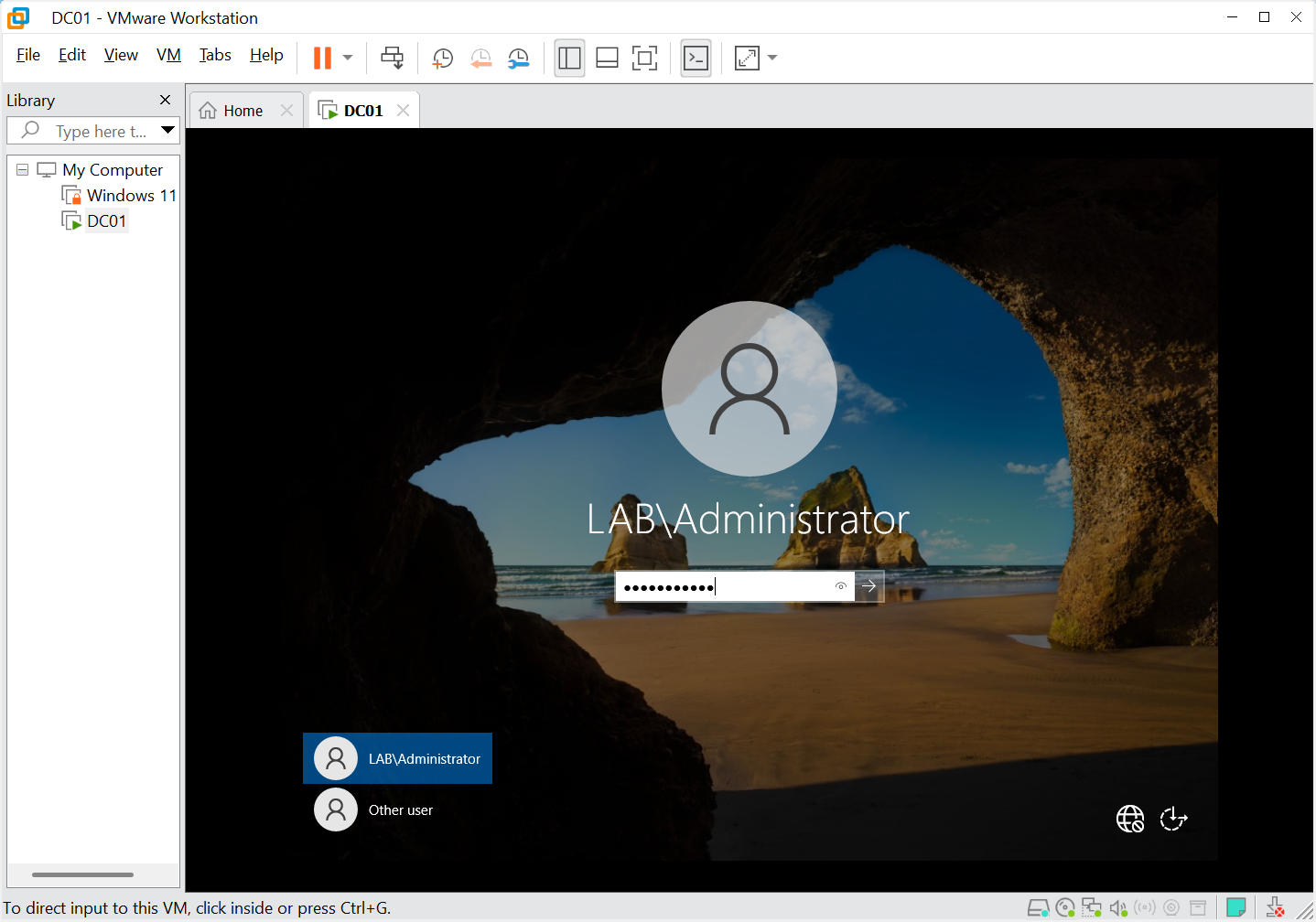
Task: Collapse the My Computer tree node
Action: coord(22,170)
